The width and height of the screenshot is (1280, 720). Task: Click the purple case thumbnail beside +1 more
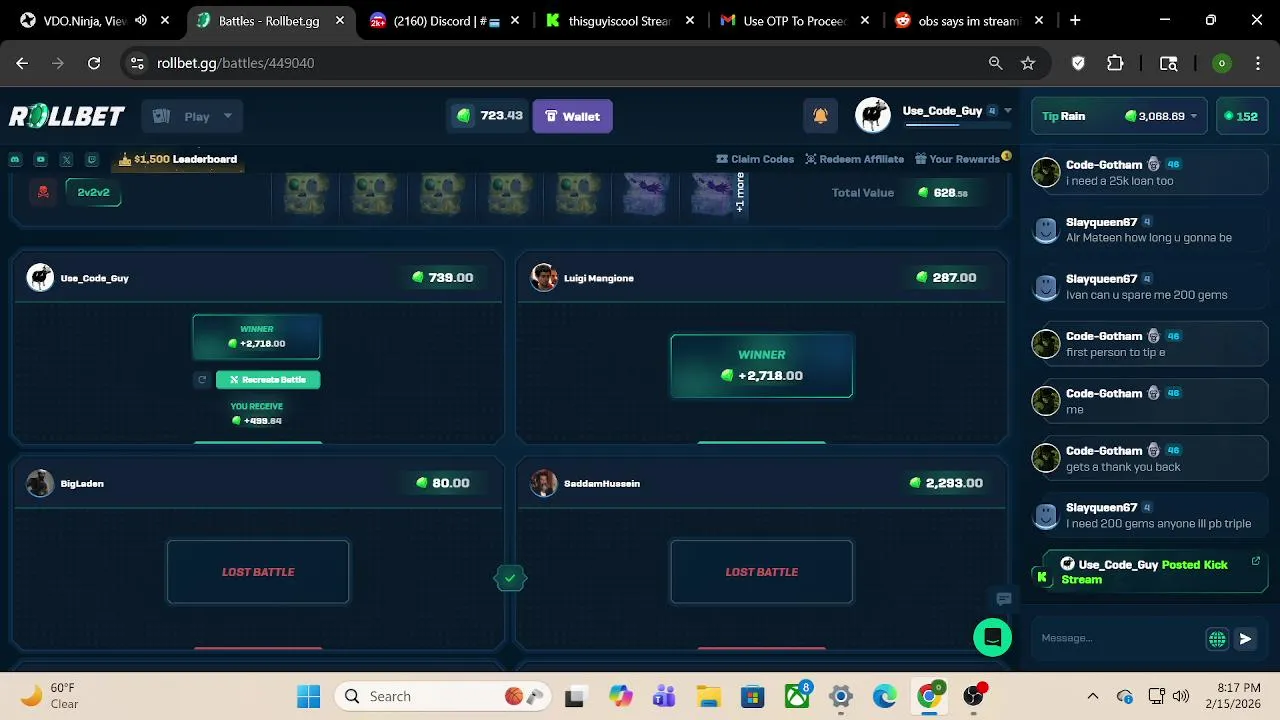click(x=713, y=192)
